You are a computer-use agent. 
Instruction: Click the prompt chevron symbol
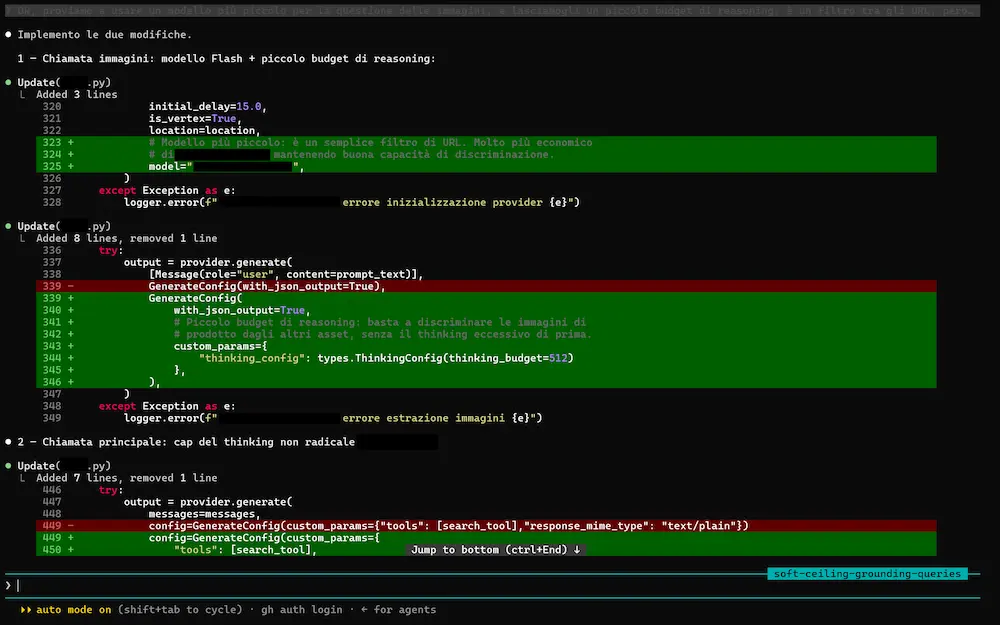[8, 585]
